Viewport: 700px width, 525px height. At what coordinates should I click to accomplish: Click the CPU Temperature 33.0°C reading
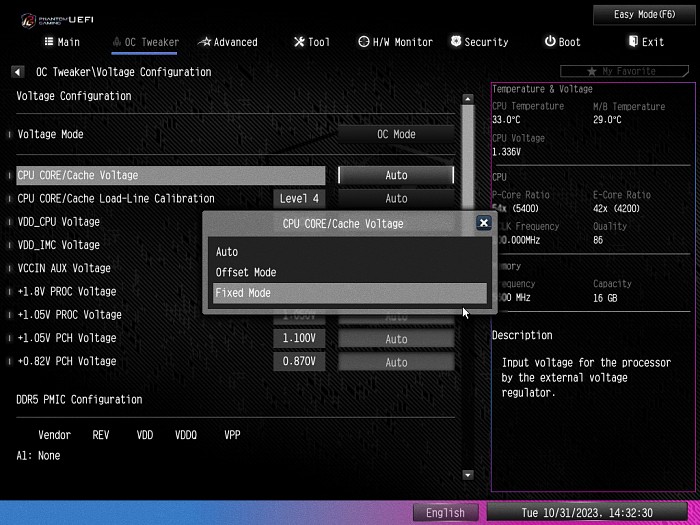click(x=506, y=120)
